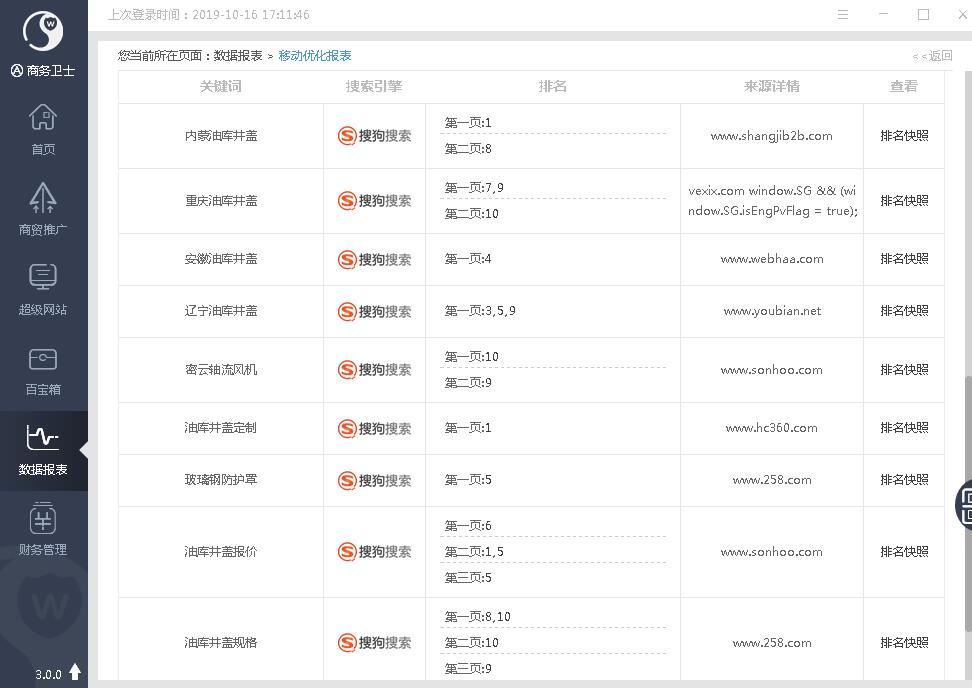This screenshot has height=688, width=972.
Task: Open the 百宝箱 toolbox icon
Action: [x=43, y=369]
